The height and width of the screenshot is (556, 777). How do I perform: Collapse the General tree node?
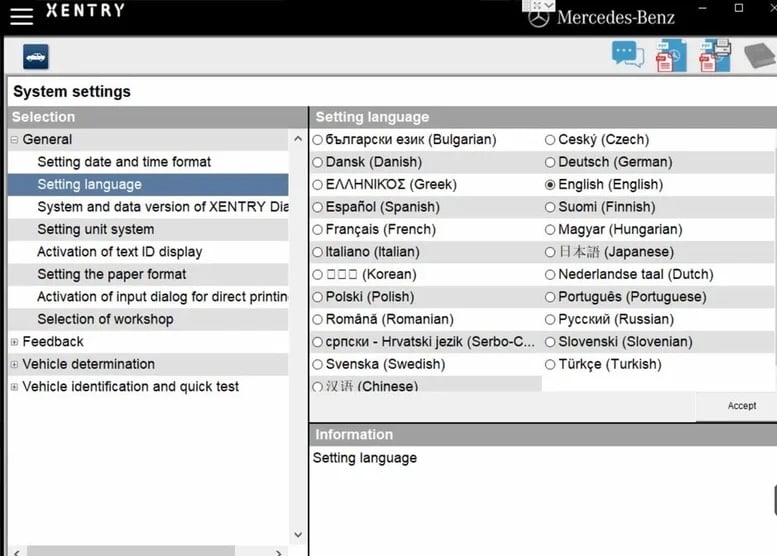pyautogui.click(x=14, y=140)
